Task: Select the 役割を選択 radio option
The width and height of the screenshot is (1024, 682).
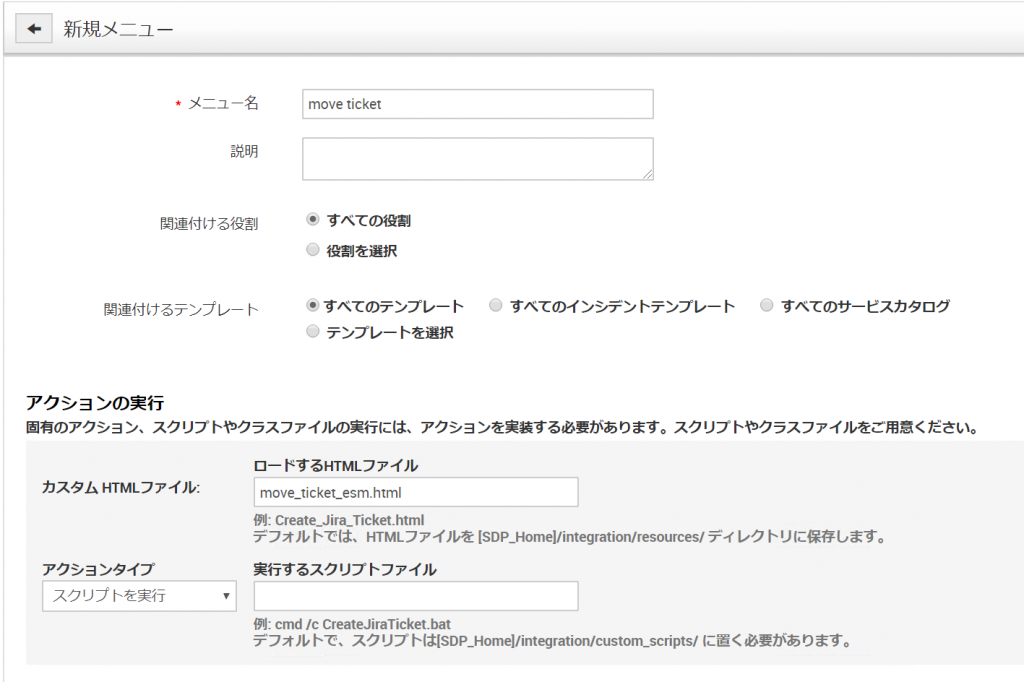Action: (313, 250)
